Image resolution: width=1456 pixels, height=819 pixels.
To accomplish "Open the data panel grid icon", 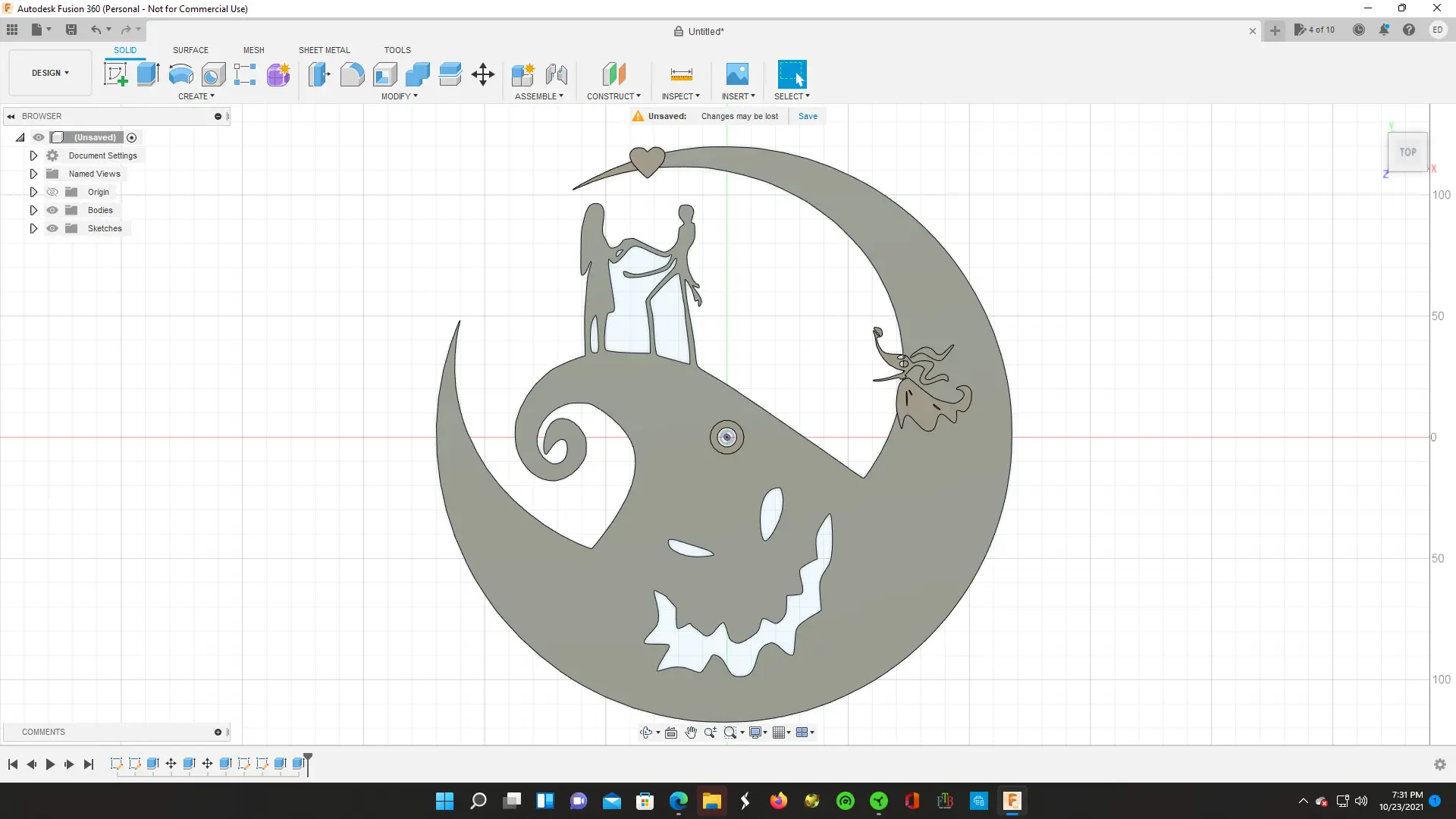I will (12, 30).
